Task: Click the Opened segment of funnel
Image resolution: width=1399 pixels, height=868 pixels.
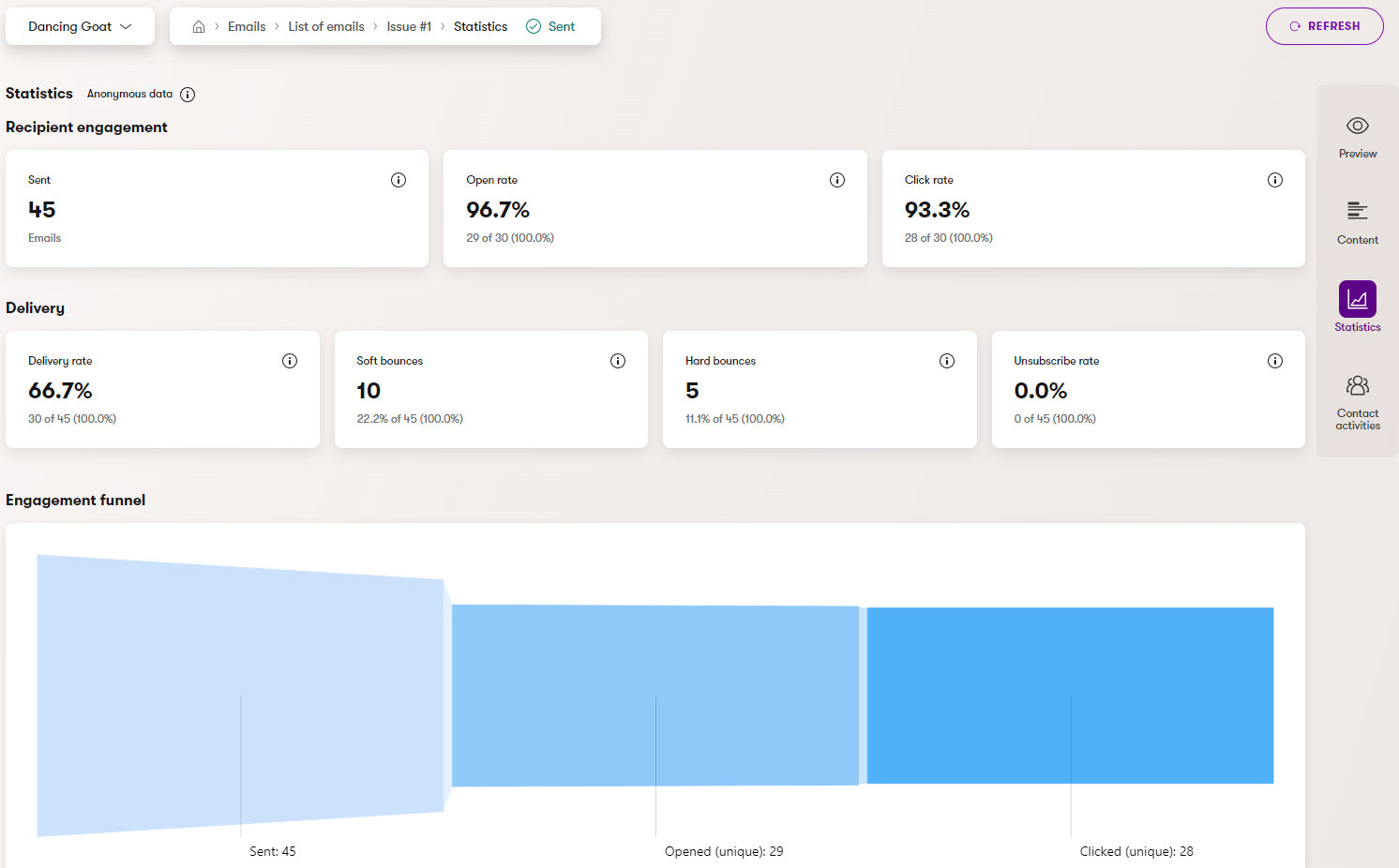Action: tap(654, 696)
